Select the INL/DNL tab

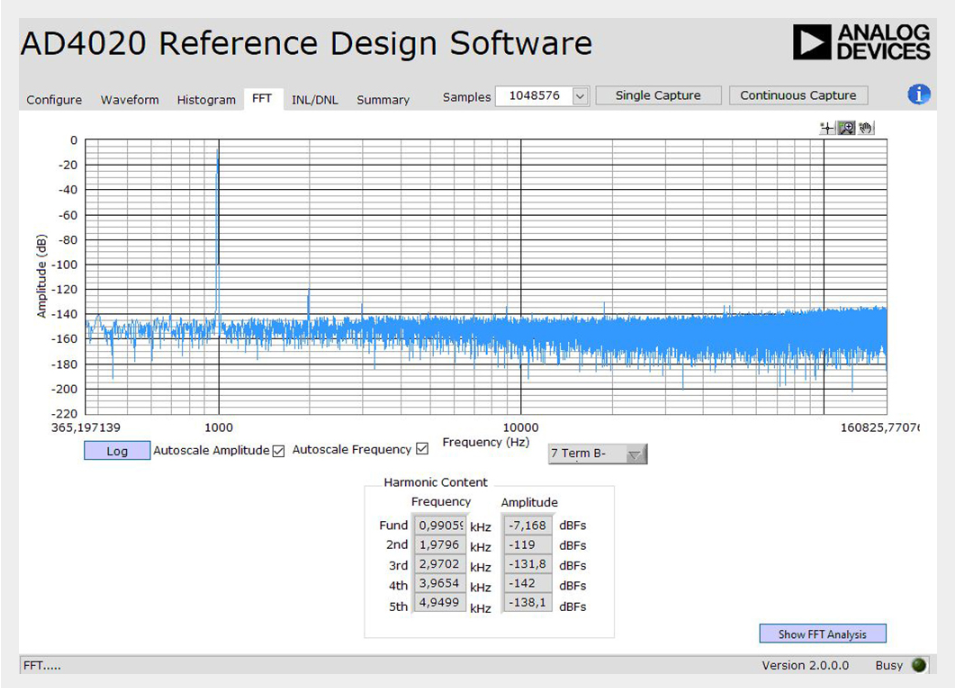click(x=314, y=100)
